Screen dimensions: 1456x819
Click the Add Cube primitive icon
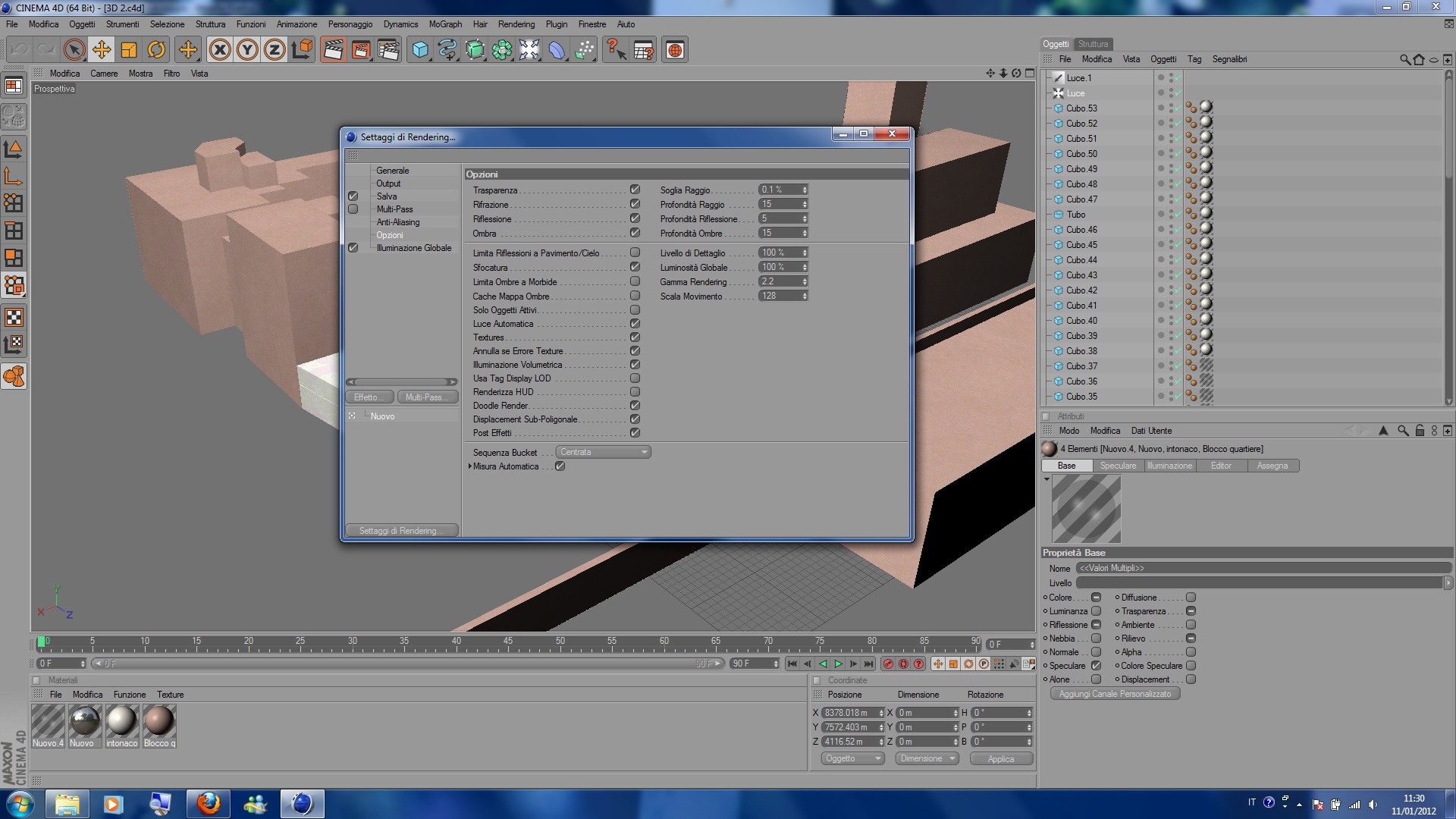point(420,50)
